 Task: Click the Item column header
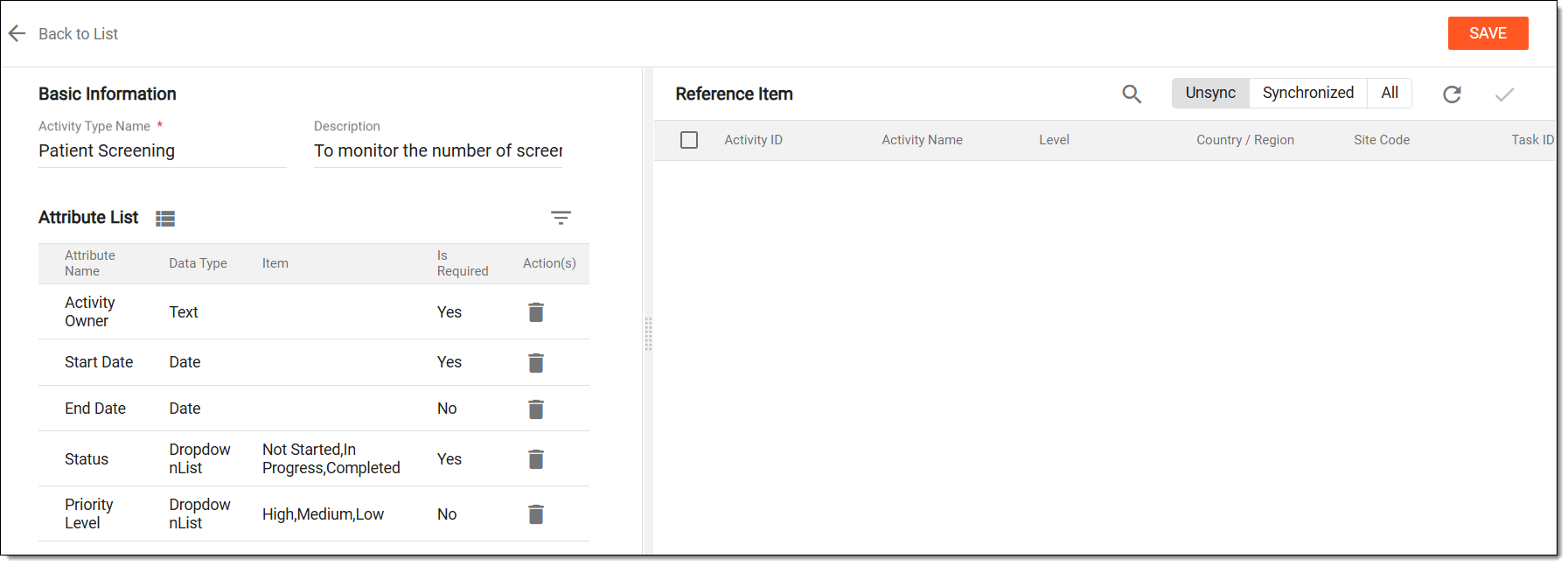[x=275, y=263]
